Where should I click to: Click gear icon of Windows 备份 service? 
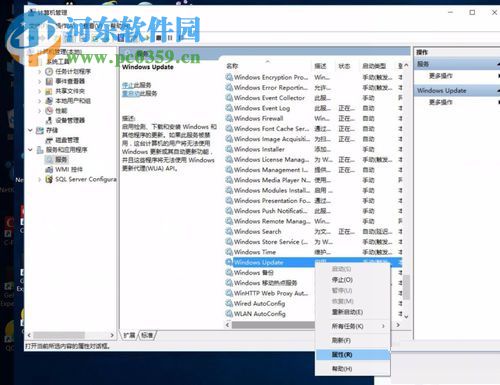[x=229, y=273]
